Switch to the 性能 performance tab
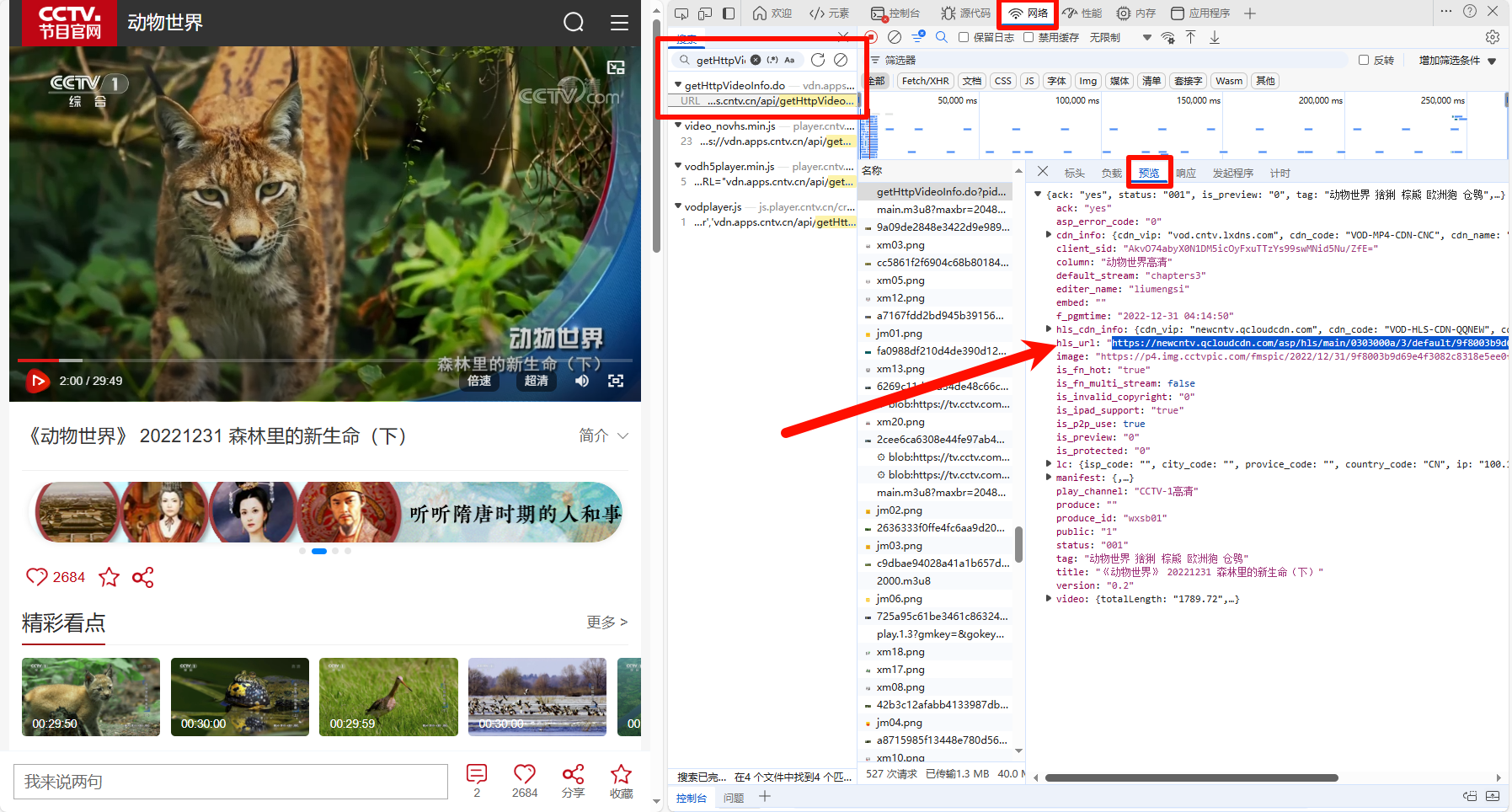The width and height of the screenshot is (1512, 812). tap(1083, 13)
